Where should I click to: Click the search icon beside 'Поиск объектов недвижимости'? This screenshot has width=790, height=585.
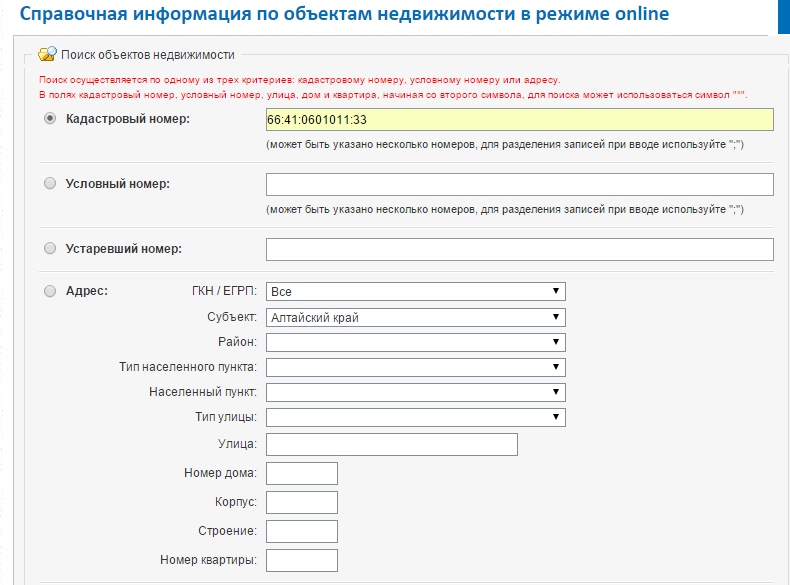[47, 54]
